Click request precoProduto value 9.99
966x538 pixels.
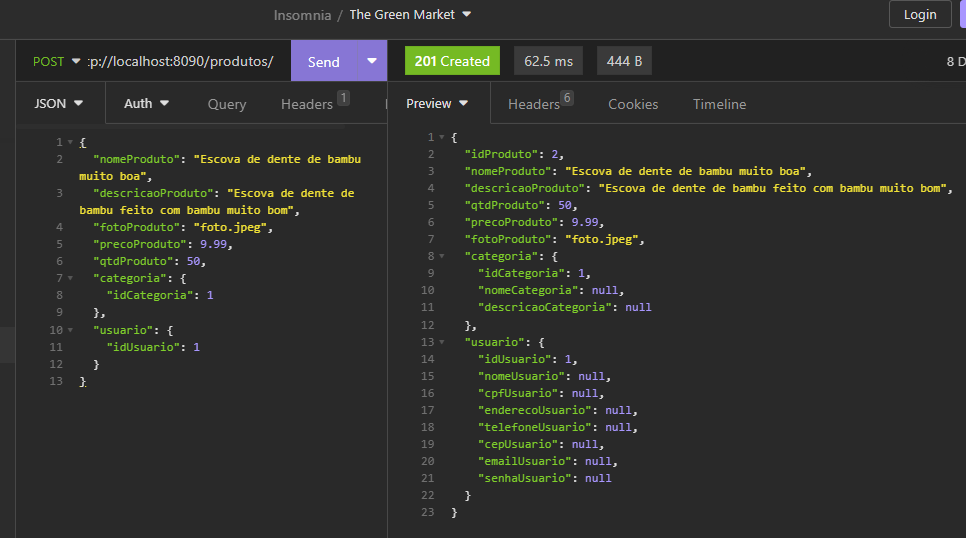pyautogui.click(x=213, y=244)
